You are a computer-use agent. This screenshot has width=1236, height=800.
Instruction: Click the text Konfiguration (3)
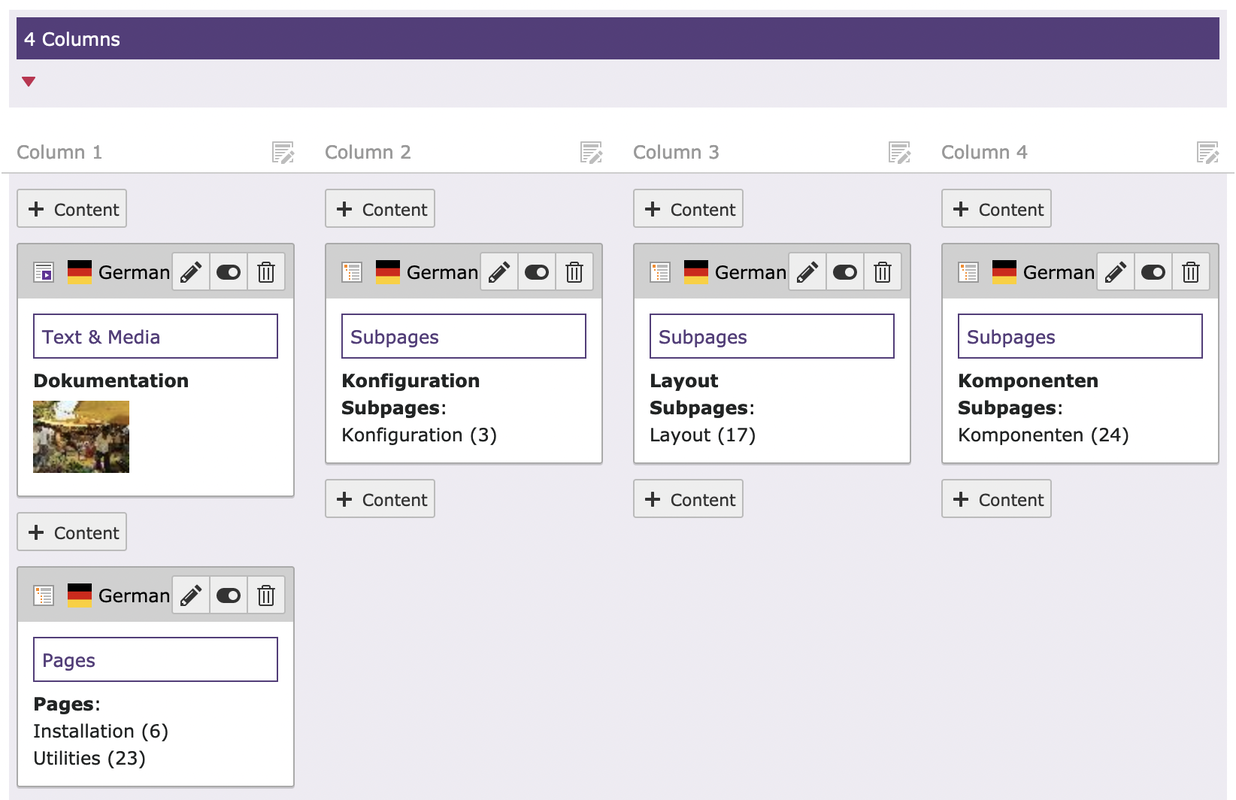click(419, 435)
